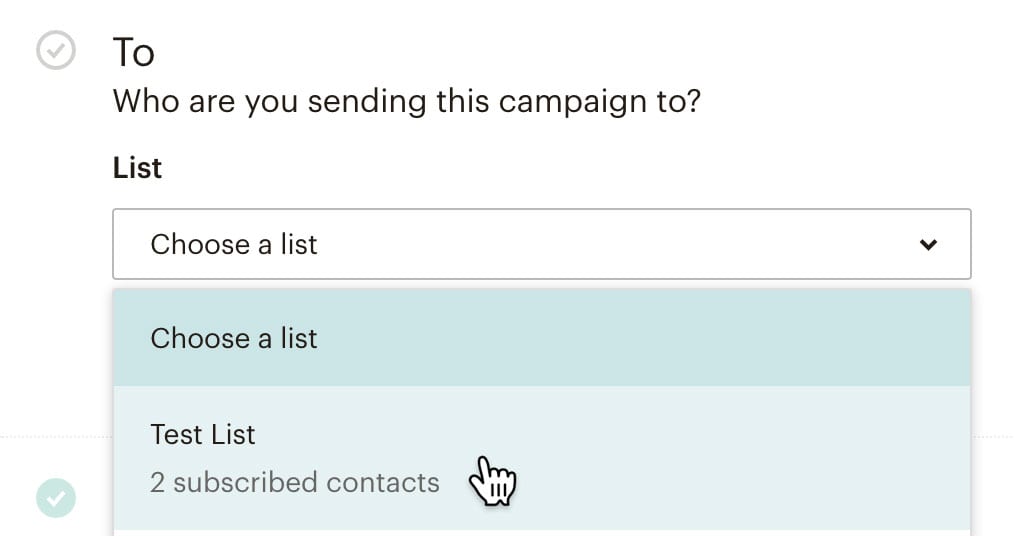
Task: Collapse the list dropdown using its arrow
Action: [928, 244]
